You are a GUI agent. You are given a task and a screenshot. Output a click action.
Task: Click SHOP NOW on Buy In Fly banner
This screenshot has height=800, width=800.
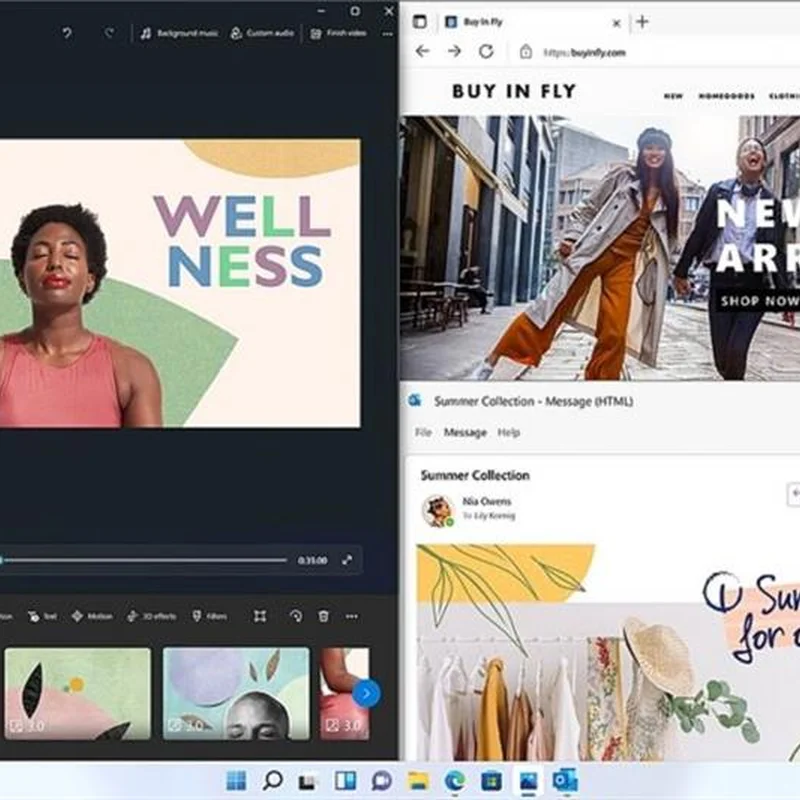pos(757,300)
